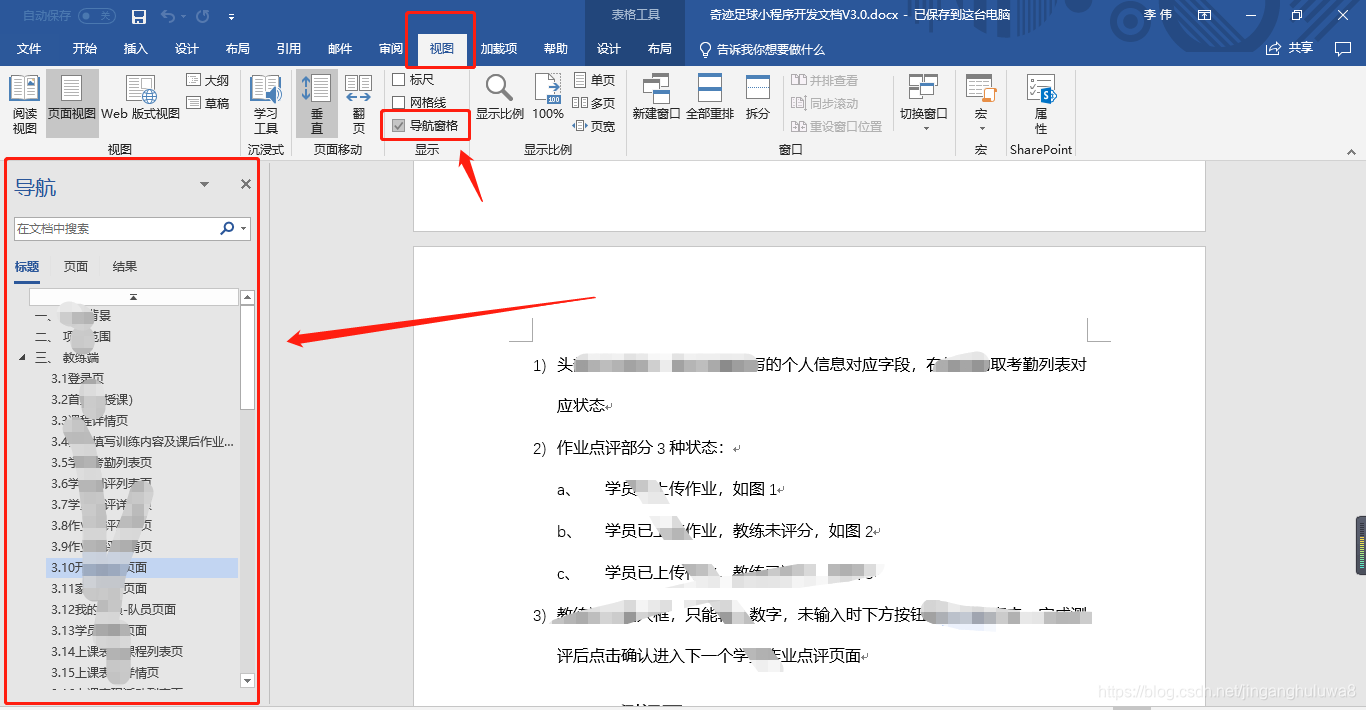Click the Undo arrow icon
This screenshot has height=710, width=1366.
tap(167, 17)
